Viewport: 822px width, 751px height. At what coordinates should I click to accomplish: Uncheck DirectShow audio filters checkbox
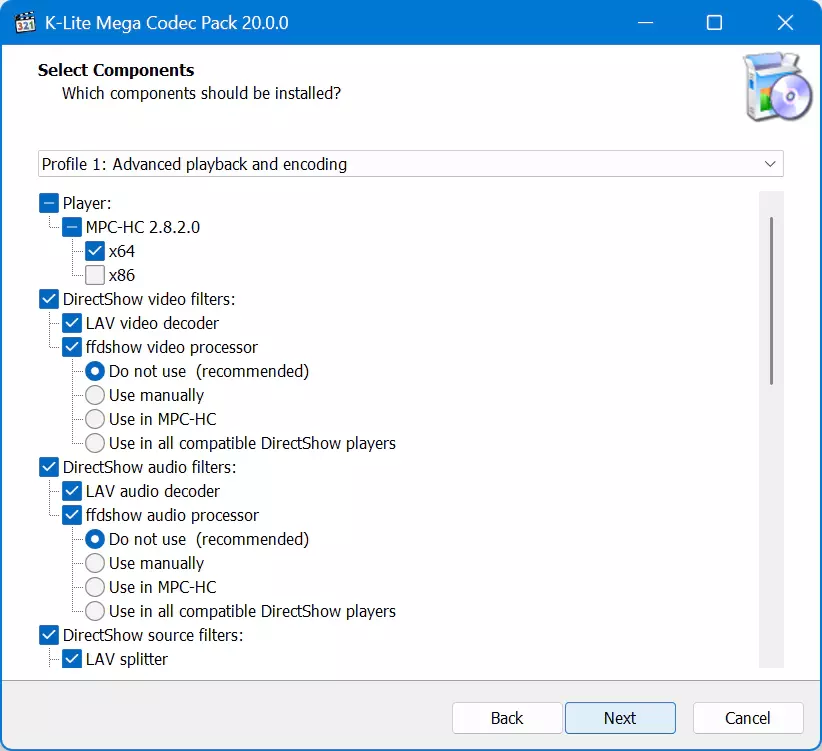click(x=49, y=467)
